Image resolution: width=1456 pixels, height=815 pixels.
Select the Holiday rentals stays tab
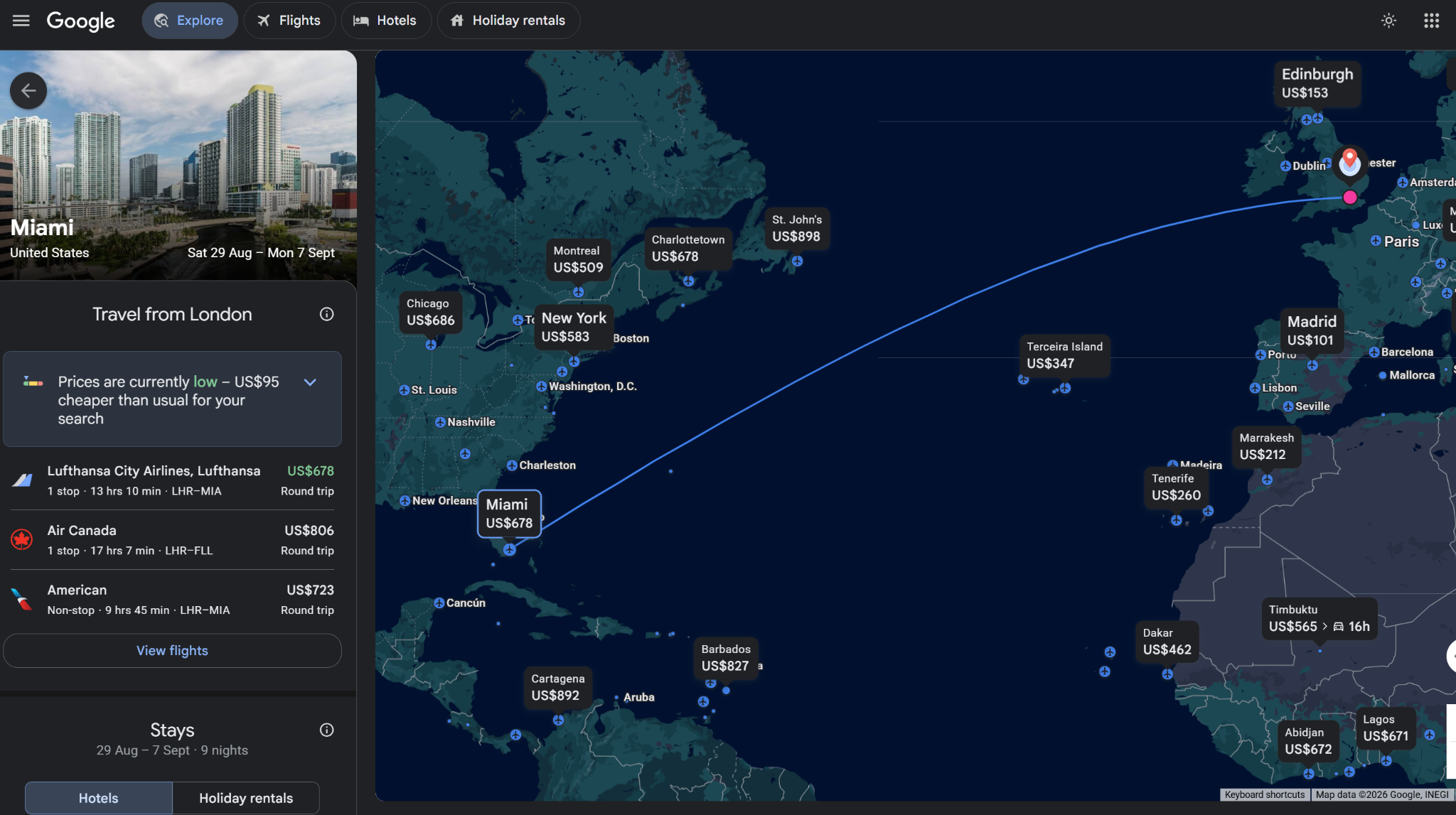pos(246,798)
